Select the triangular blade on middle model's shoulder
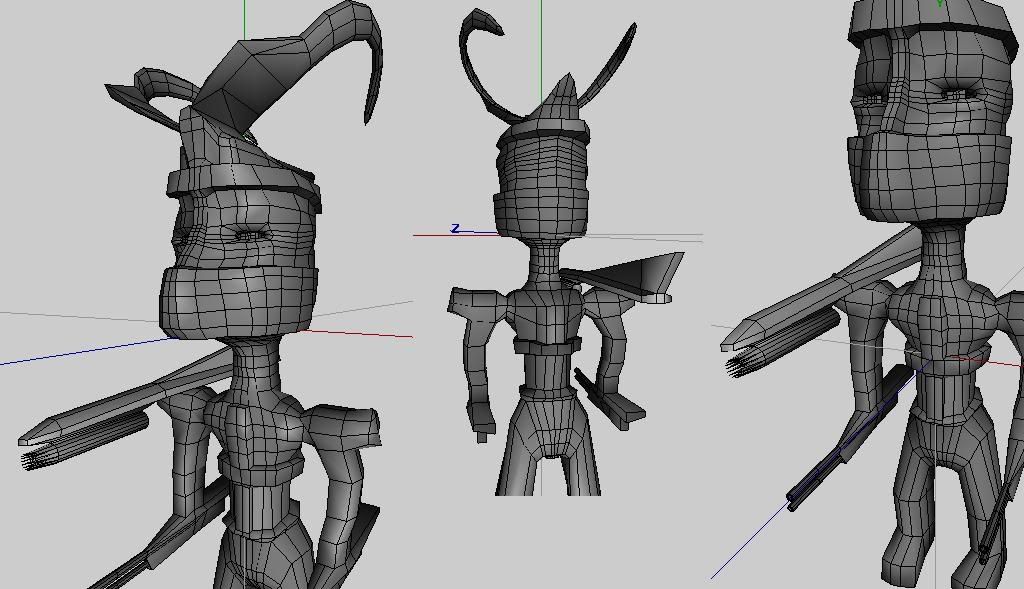This screenshot has height=589, width=1024. click(640, 275)
